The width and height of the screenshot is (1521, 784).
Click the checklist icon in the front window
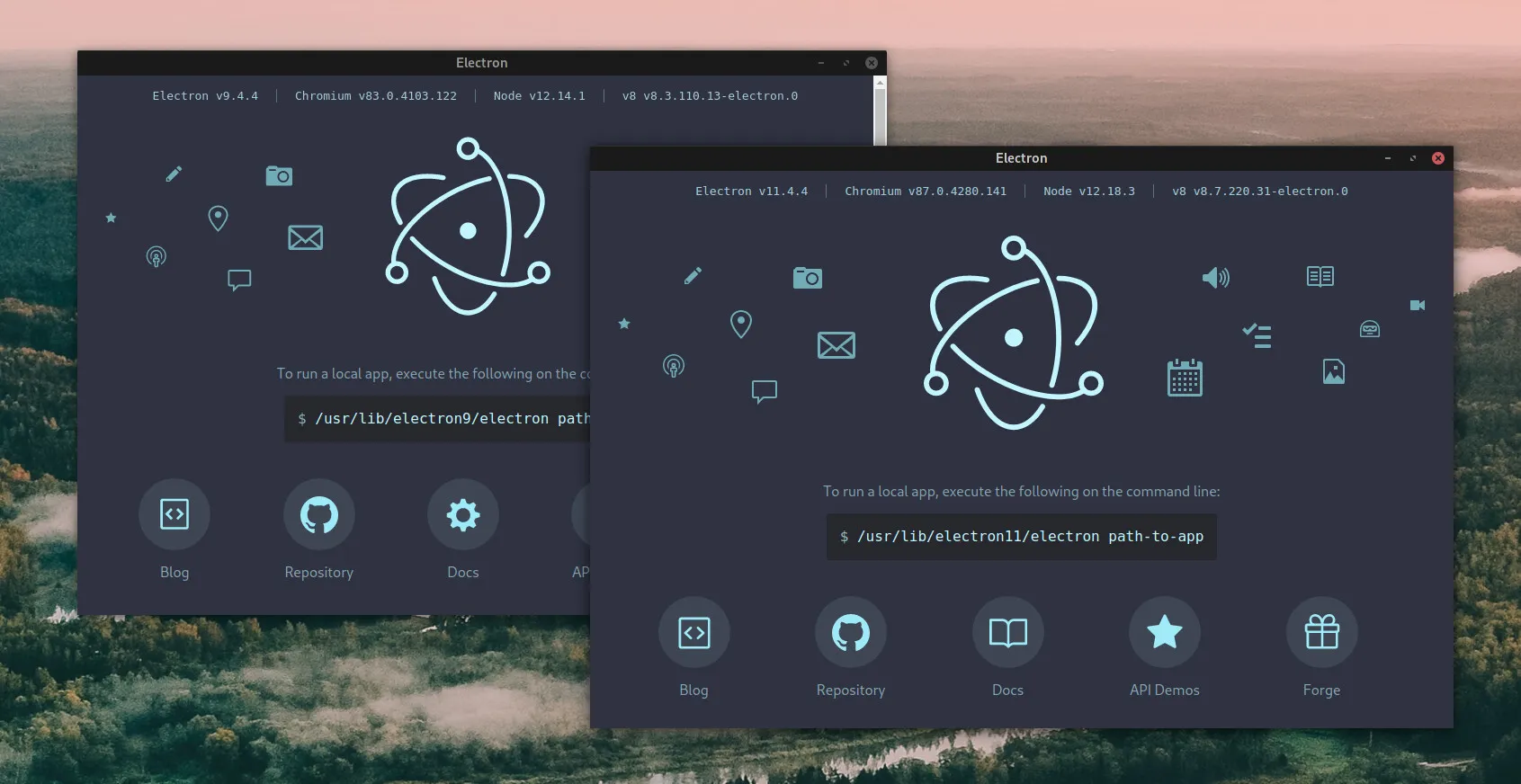point(1257,335)
